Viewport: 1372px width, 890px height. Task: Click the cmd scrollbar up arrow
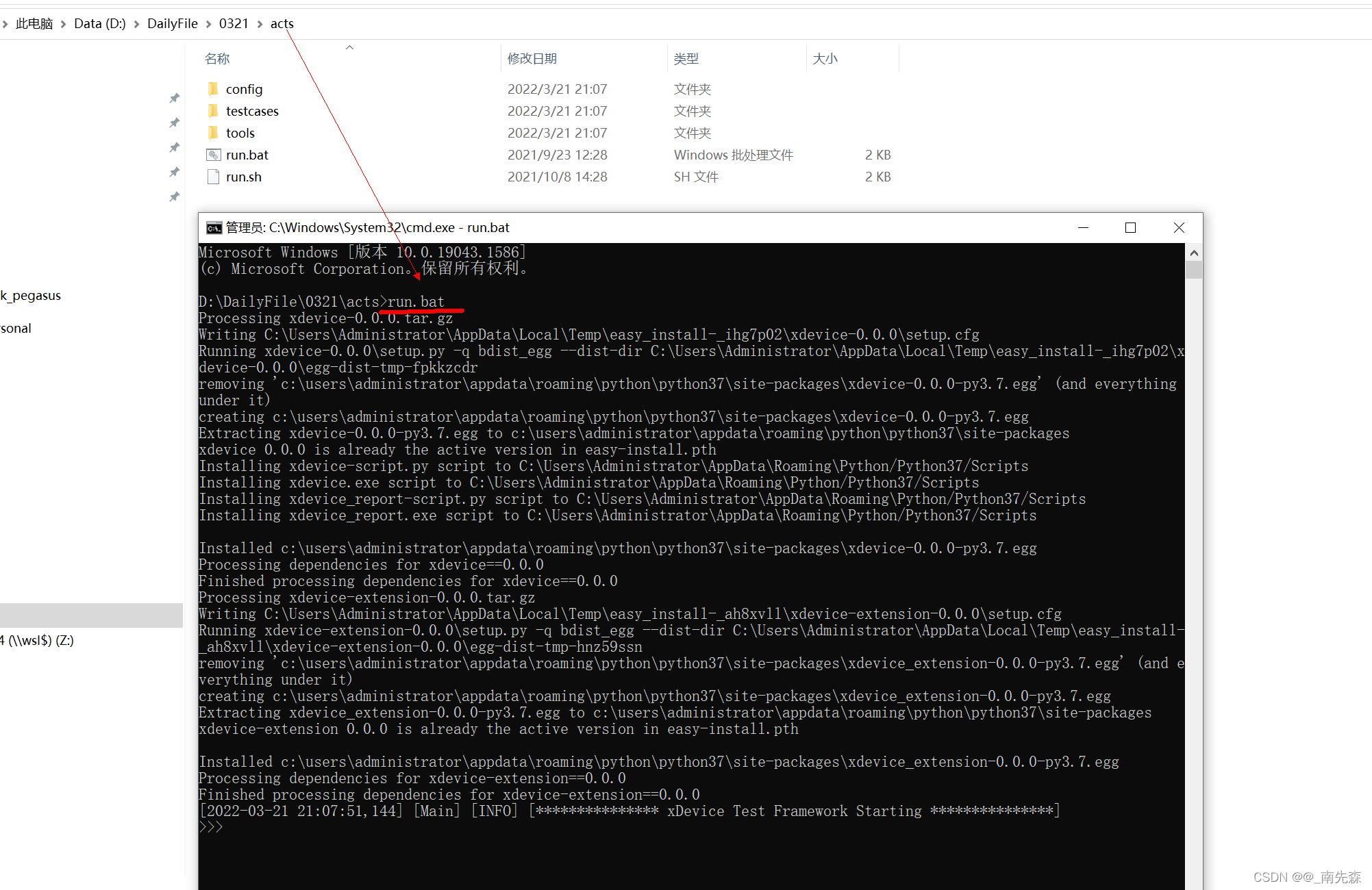coord(1194,253)
